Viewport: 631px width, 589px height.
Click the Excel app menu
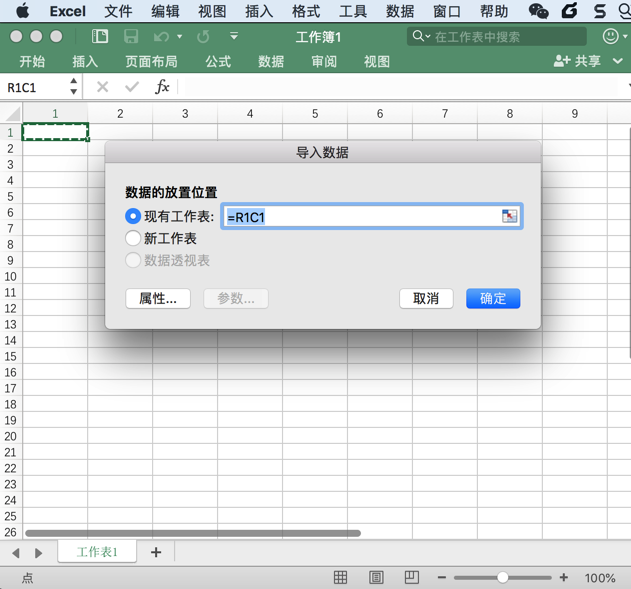tap(68, 11)
